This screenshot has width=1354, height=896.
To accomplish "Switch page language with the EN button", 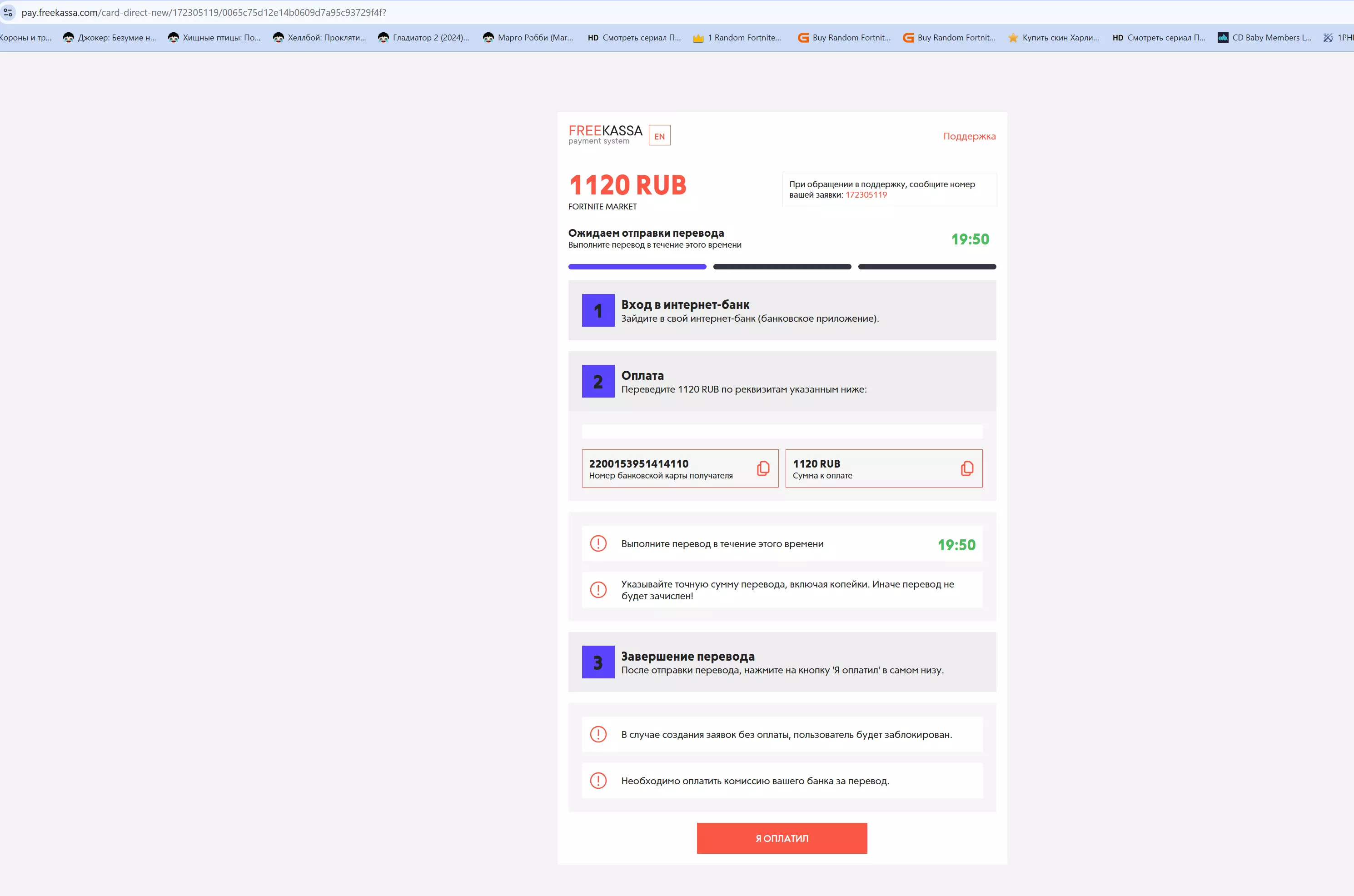I will (x=659, y=136).
